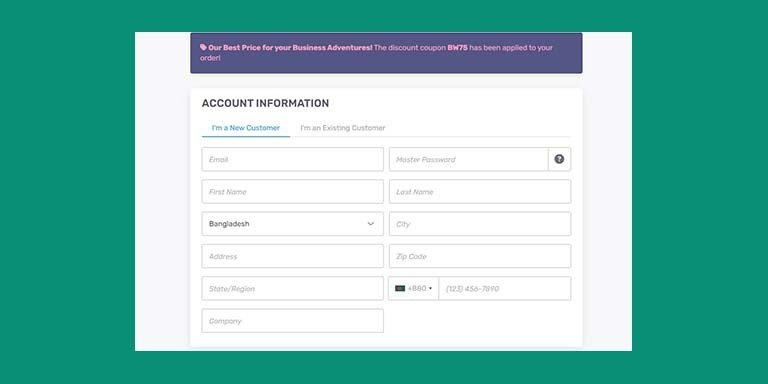
Task: Click into the Last Name field
Action: click(480, 192)
